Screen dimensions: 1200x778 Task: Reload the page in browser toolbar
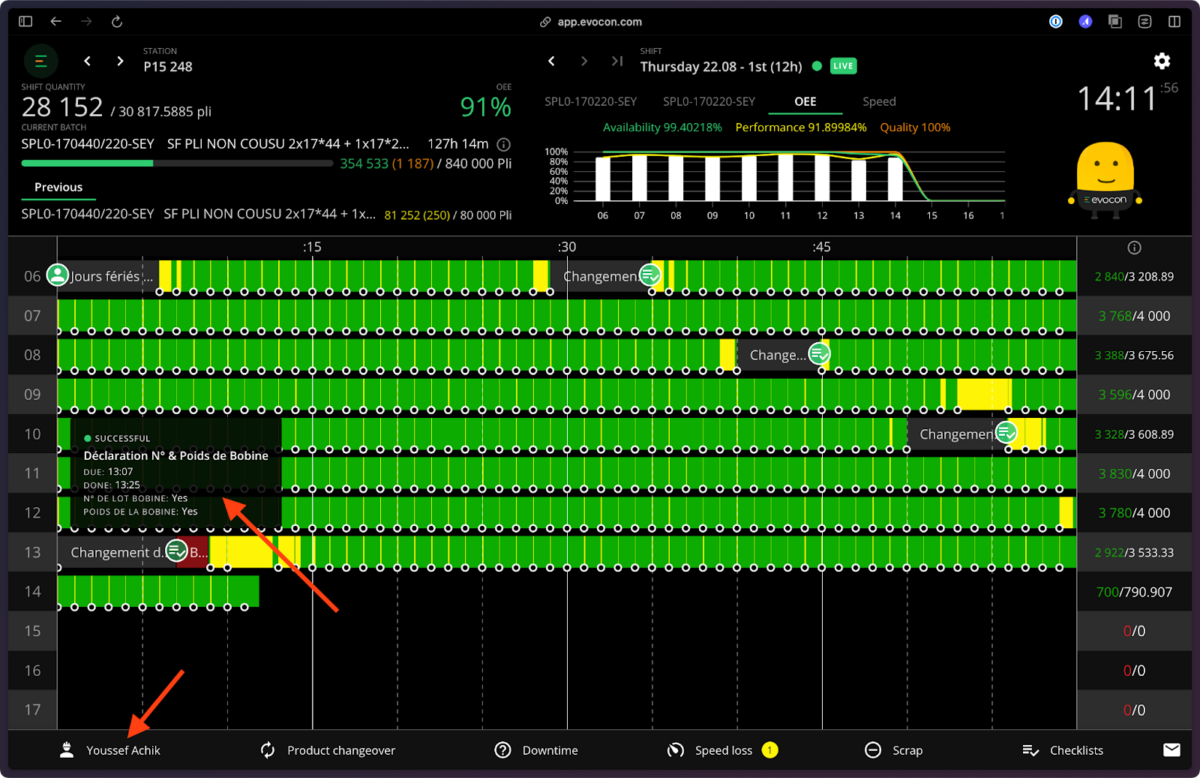point(117,21)
